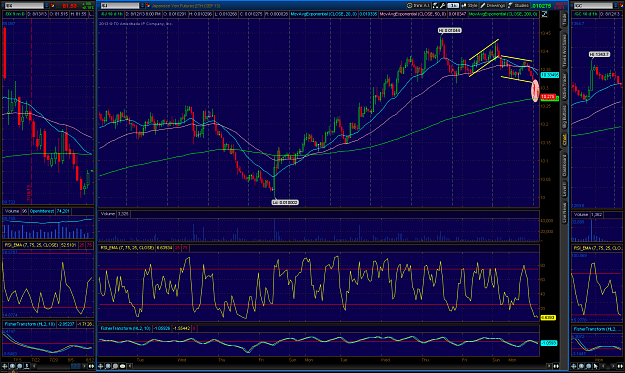Toggle the Trade sidebar panel
Viewport: 625px width, 373px height.
564,19
